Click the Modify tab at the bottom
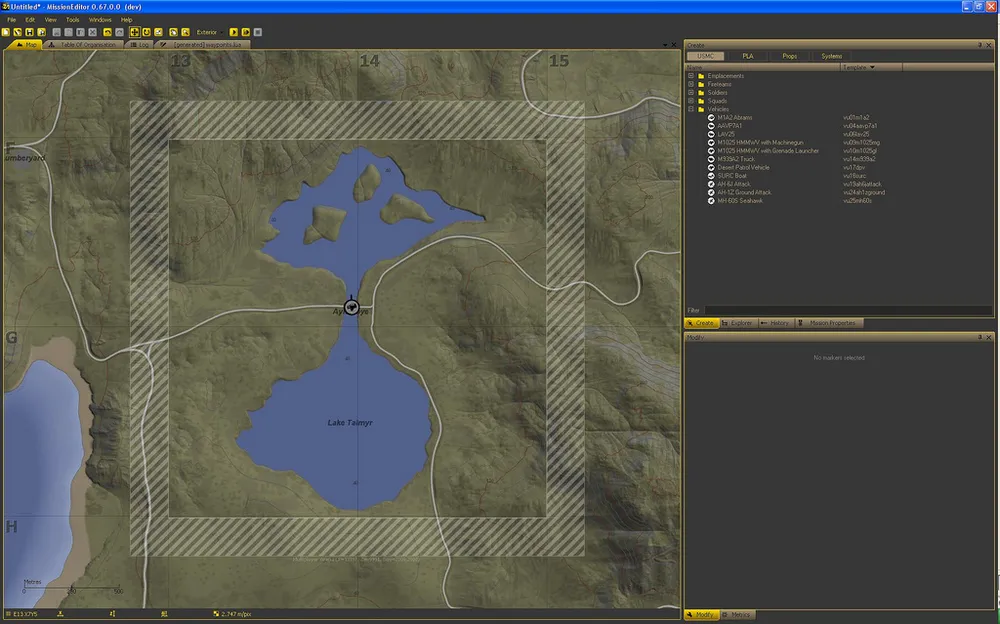 click(x=701, y=614)
